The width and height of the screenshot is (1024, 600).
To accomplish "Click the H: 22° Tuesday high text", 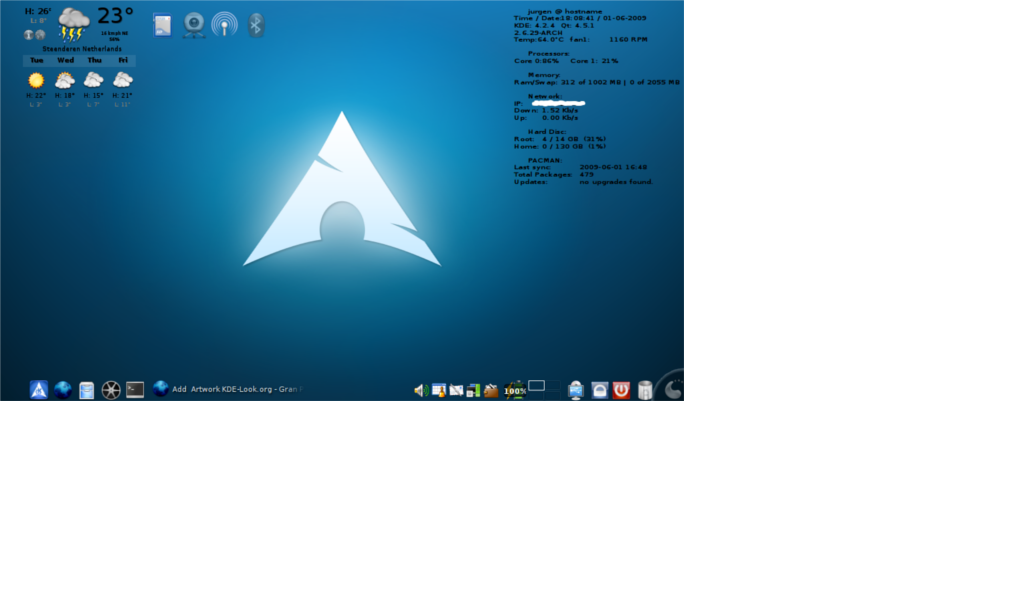I will (36, 95).
